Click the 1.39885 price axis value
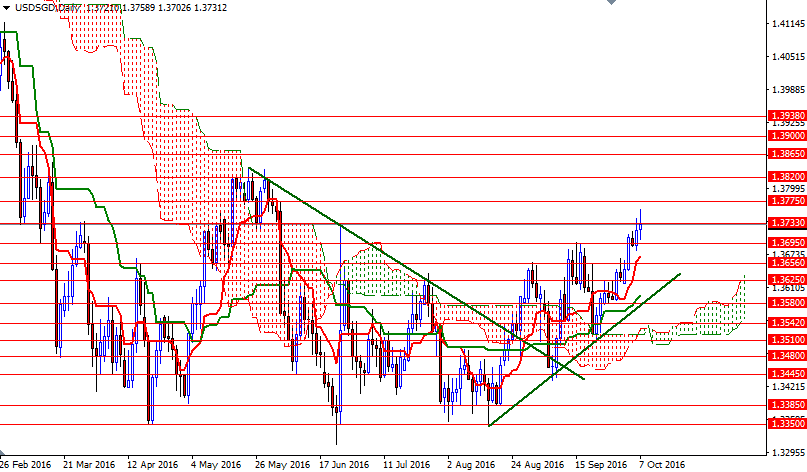807x472 pixels. [788, 90]
